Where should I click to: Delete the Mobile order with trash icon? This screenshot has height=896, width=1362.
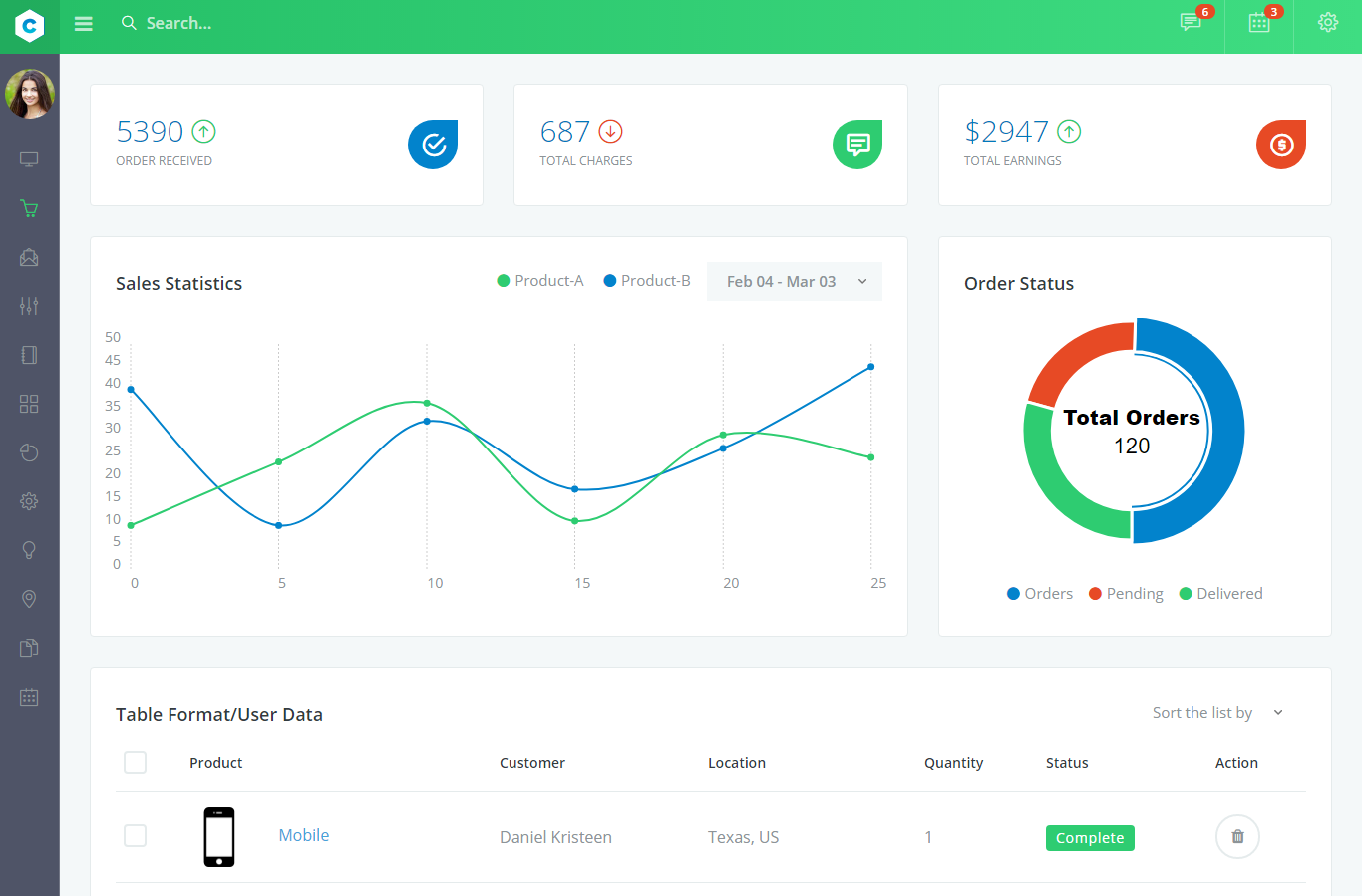(x=1237, y=837)
